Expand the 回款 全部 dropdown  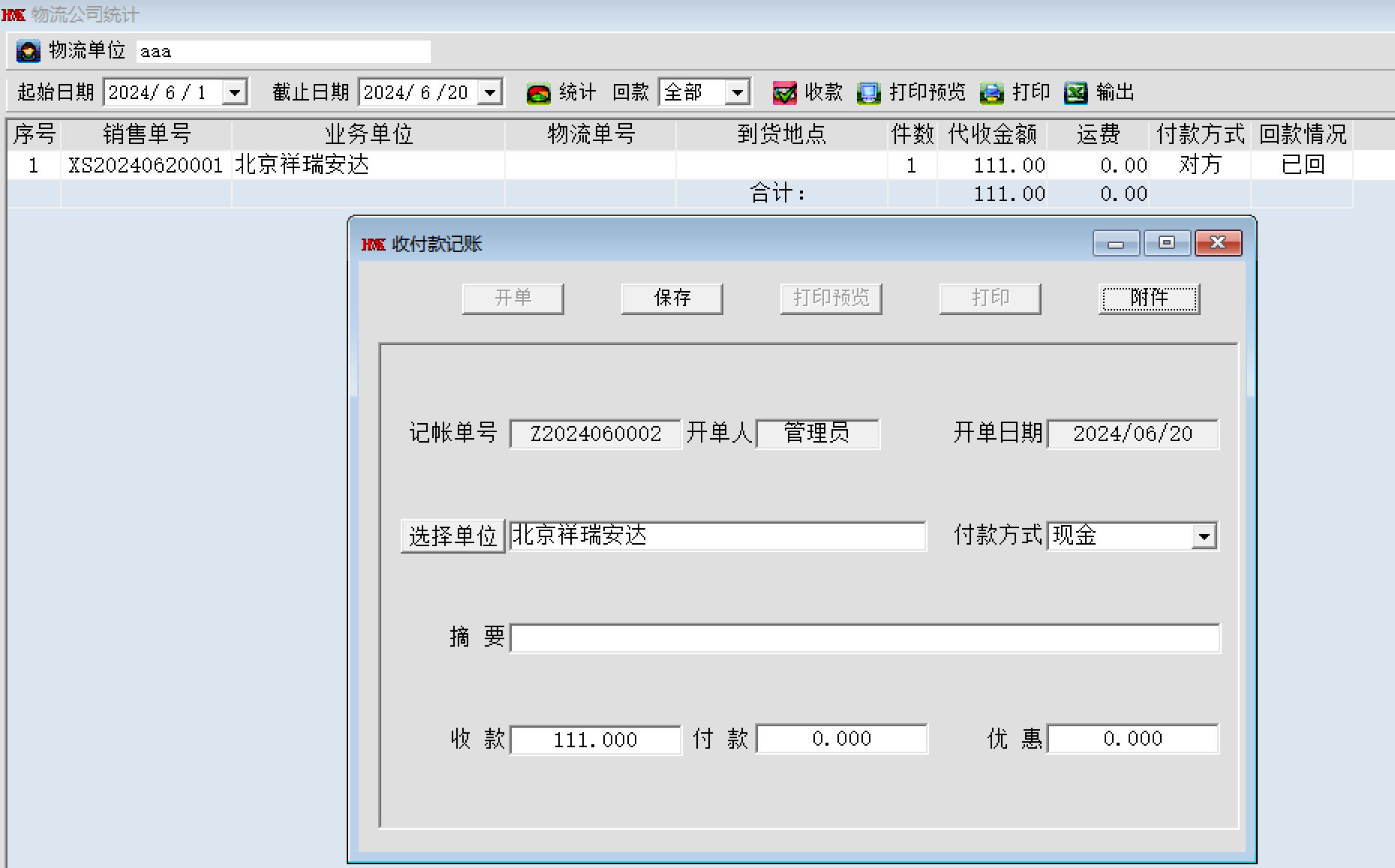tap(738, 92)
